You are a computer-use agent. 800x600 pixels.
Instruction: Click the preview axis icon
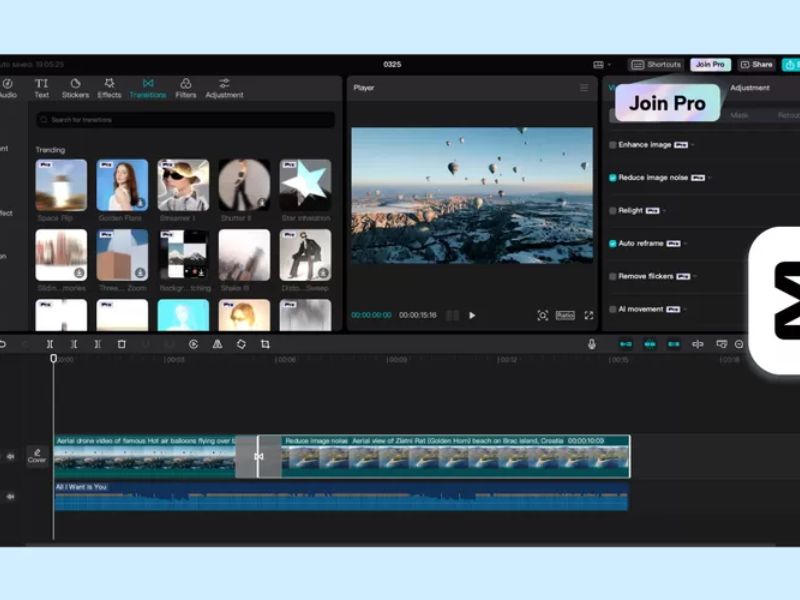click(697, 344)
